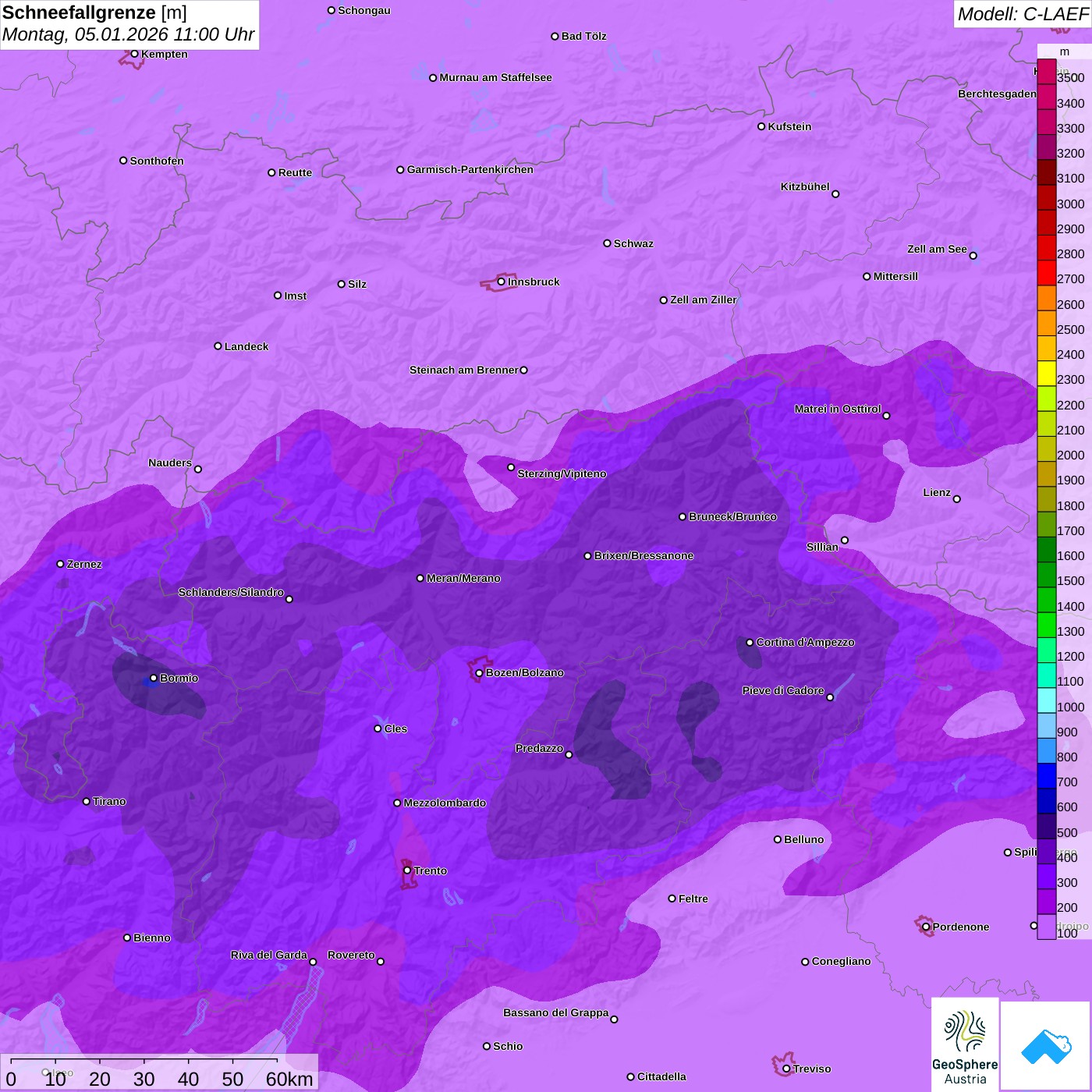Click the Cles label

(395, 729)
